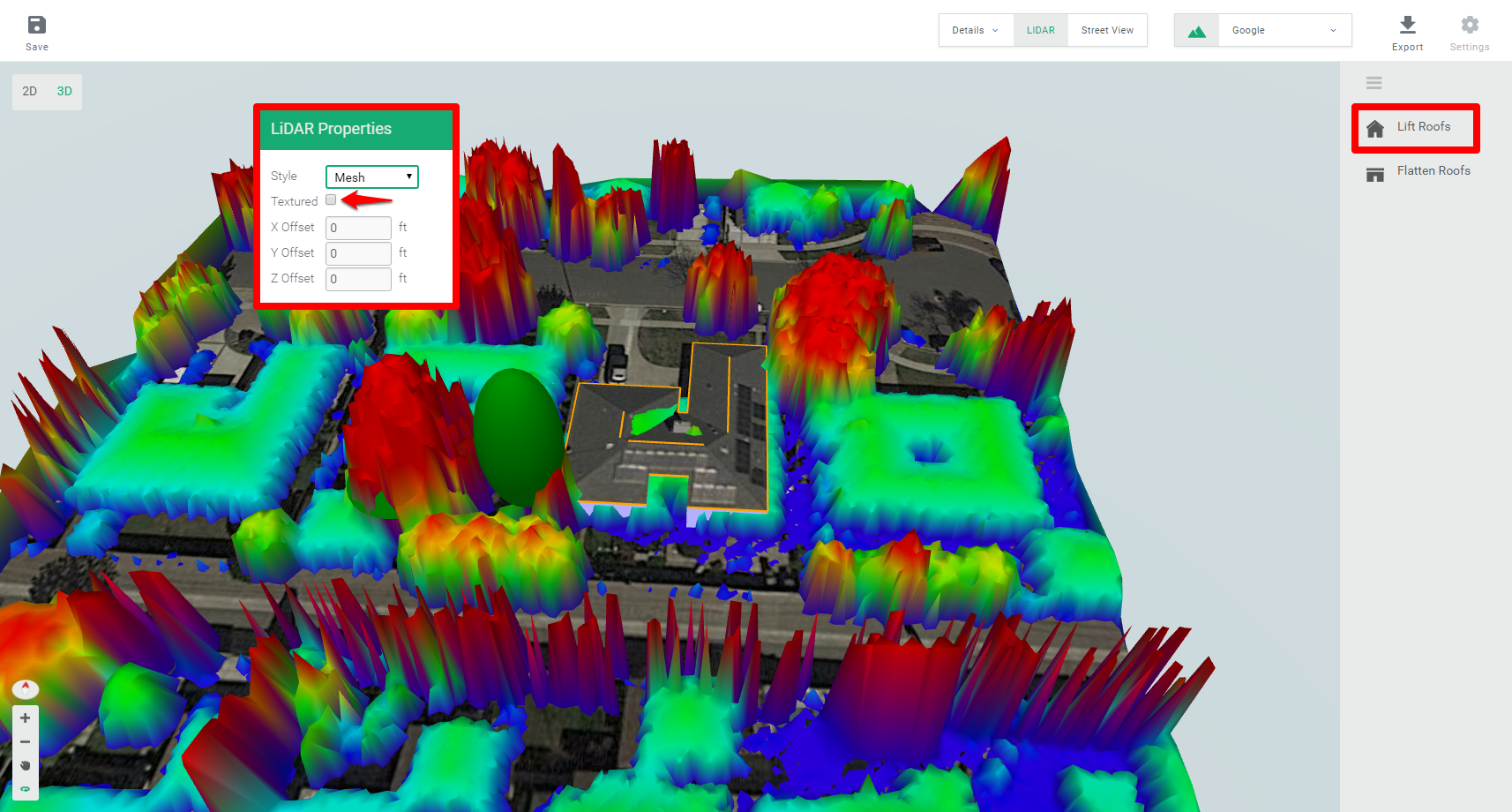Click the Save icon
This screenshot has width=1512, height=812.
[36, 26]
